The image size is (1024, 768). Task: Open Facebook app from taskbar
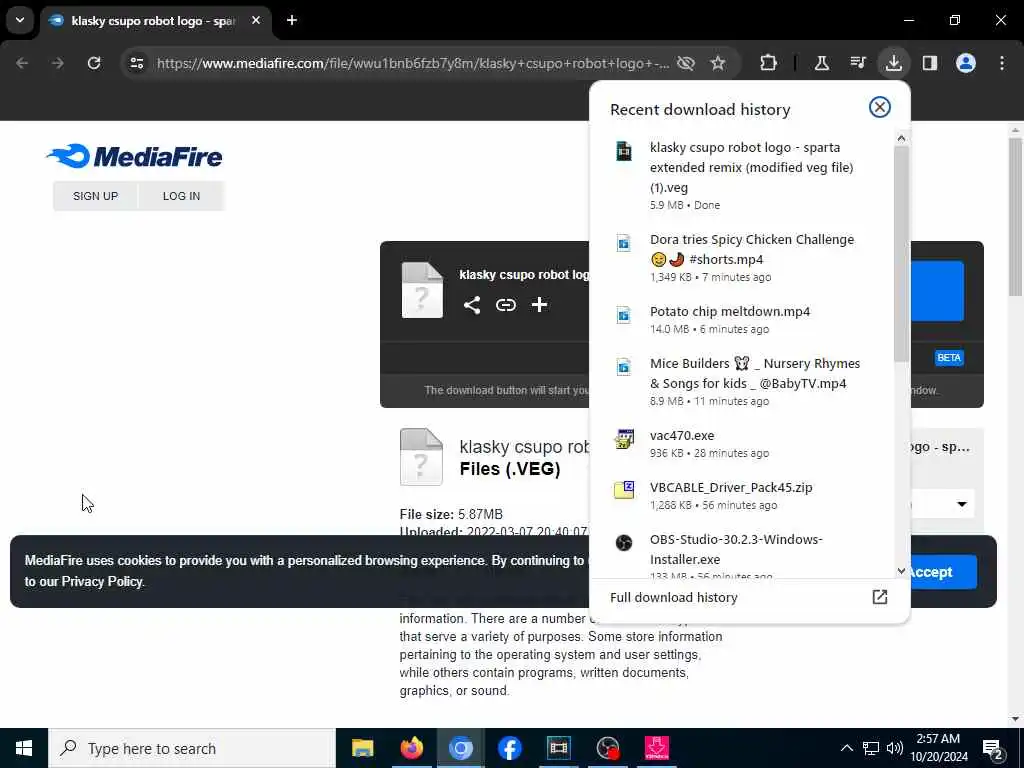(x=509, y=748)
